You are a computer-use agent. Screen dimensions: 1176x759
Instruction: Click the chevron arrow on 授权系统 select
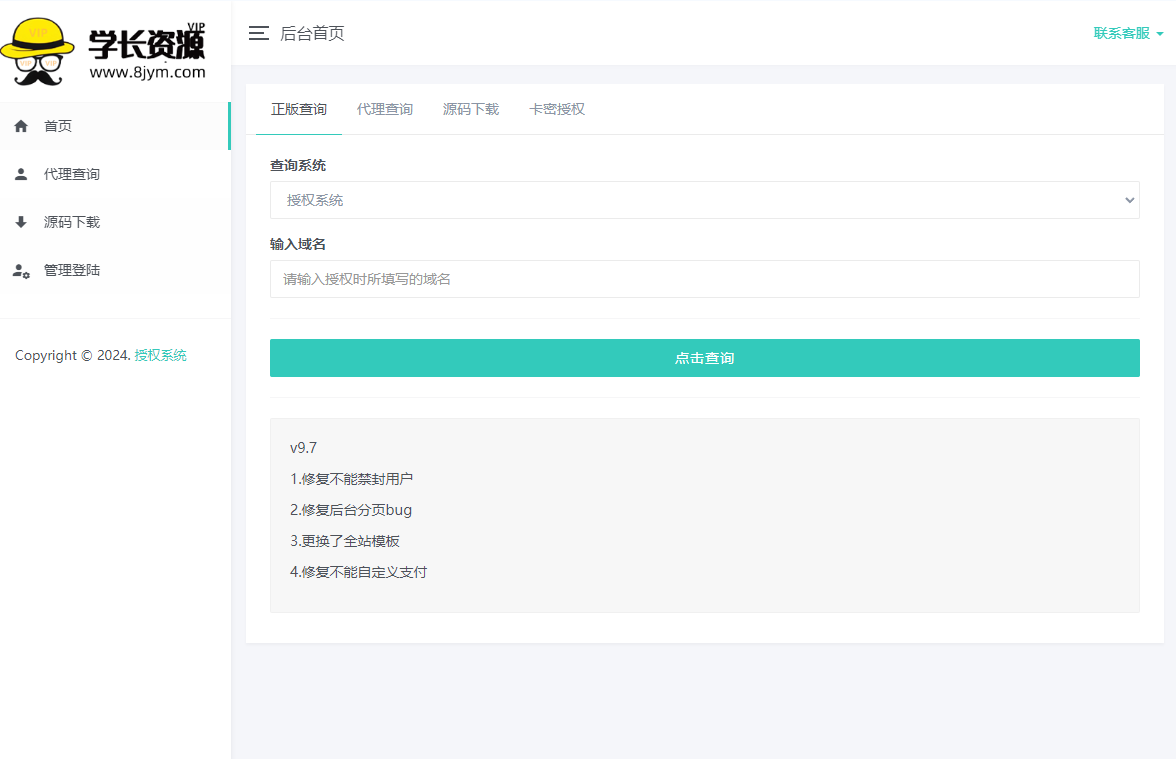[1129, 200]
